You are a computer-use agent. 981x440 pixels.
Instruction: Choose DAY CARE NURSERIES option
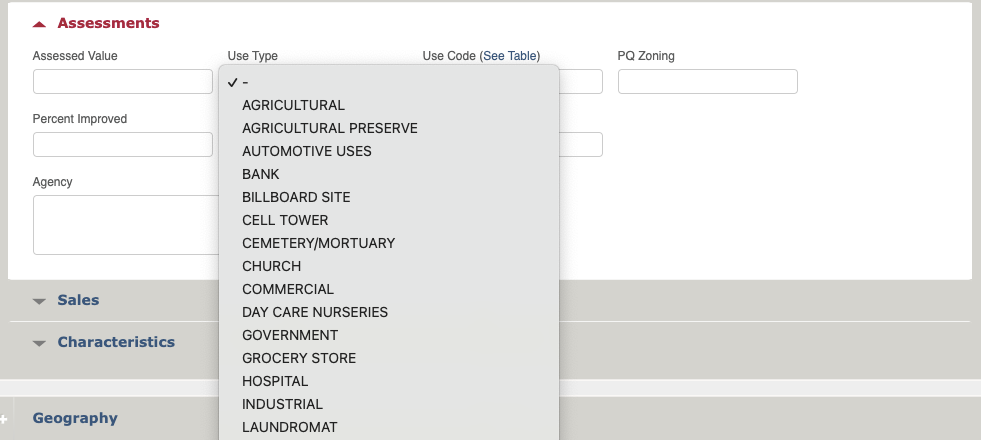(x=389, y=312)
